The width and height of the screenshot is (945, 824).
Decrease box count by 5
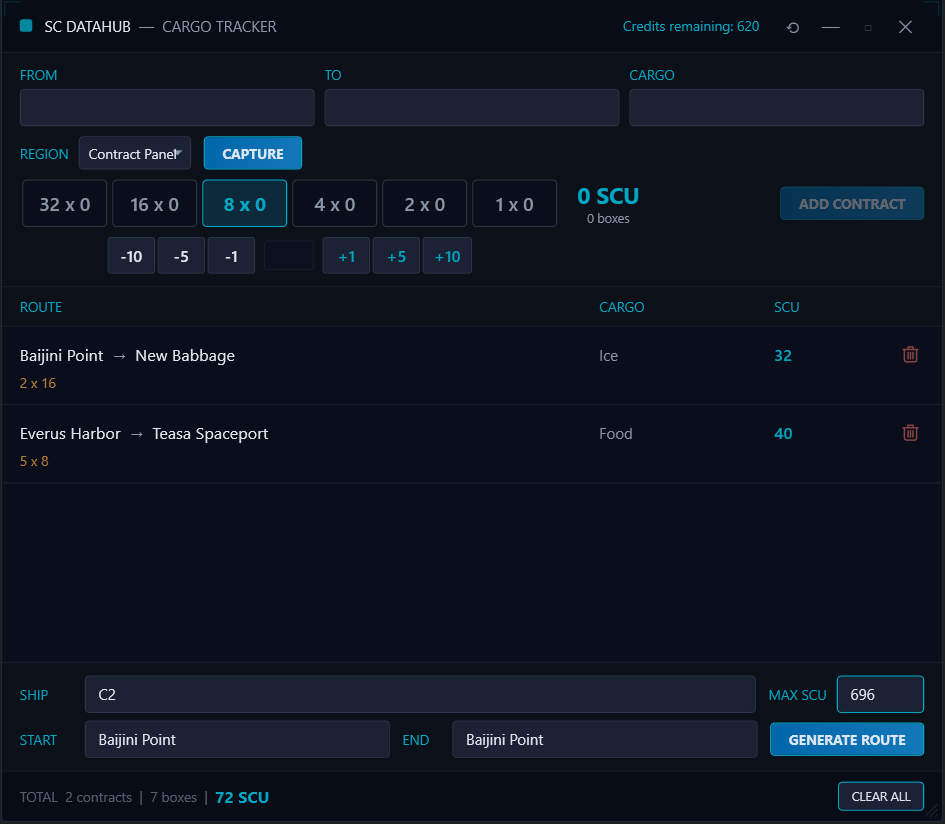181,256
